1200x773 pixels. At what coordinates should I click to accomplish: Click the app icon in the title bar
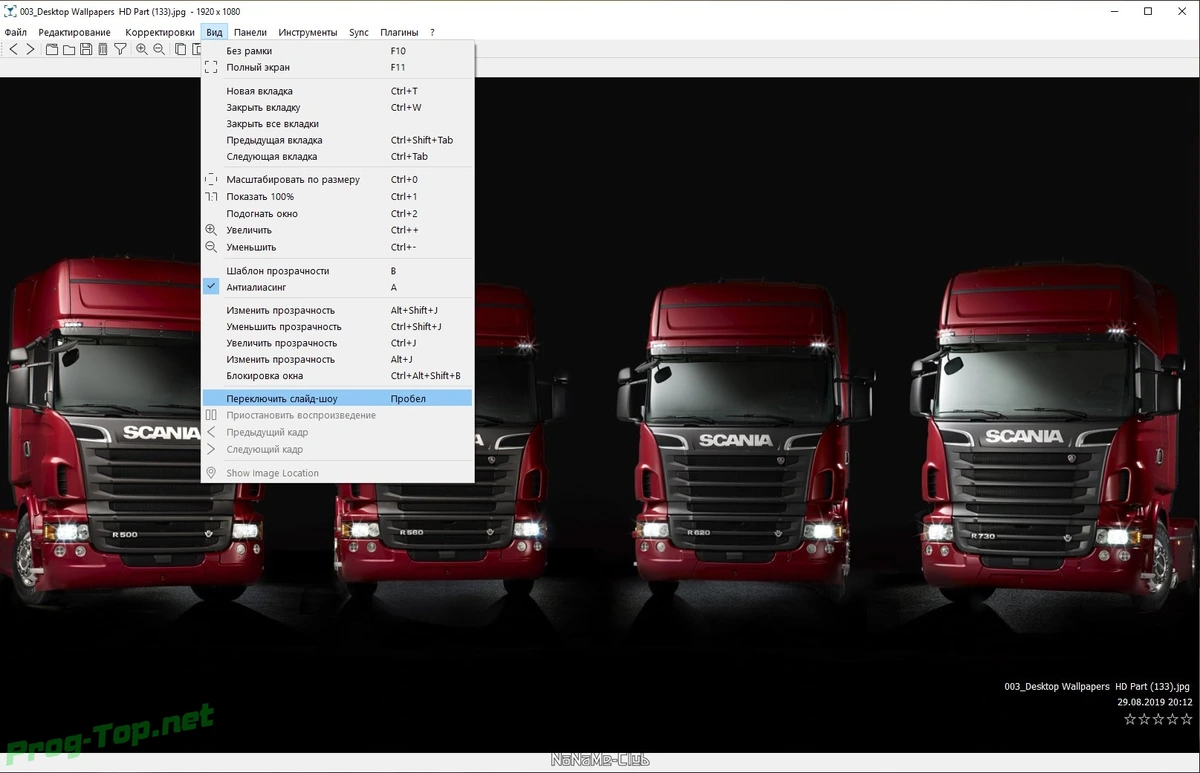[x=9, y=12]
